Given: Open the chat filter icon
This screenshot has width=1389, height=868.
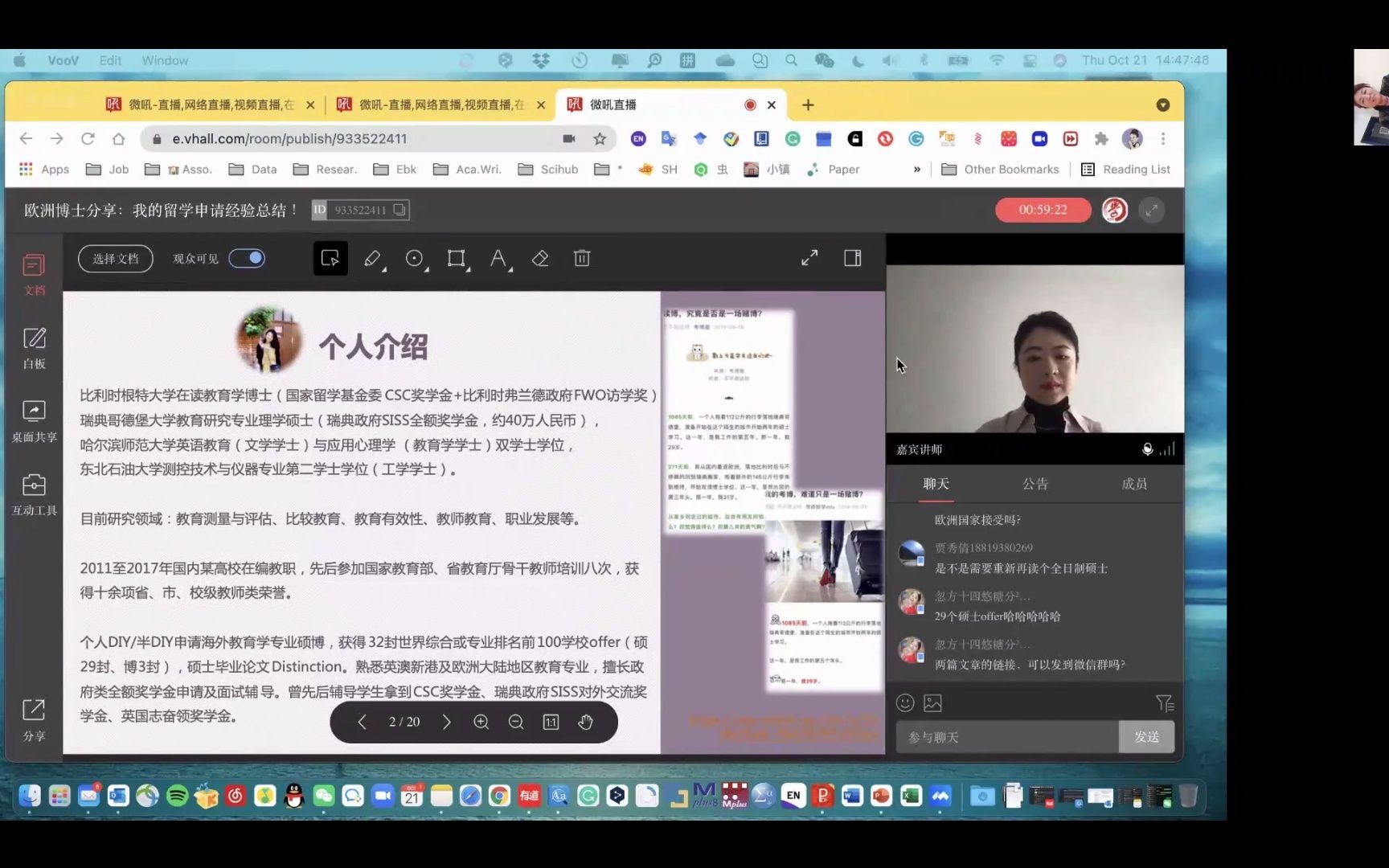Looking at the screenshot, I should pyautogui.click(x=1165, y=702).
